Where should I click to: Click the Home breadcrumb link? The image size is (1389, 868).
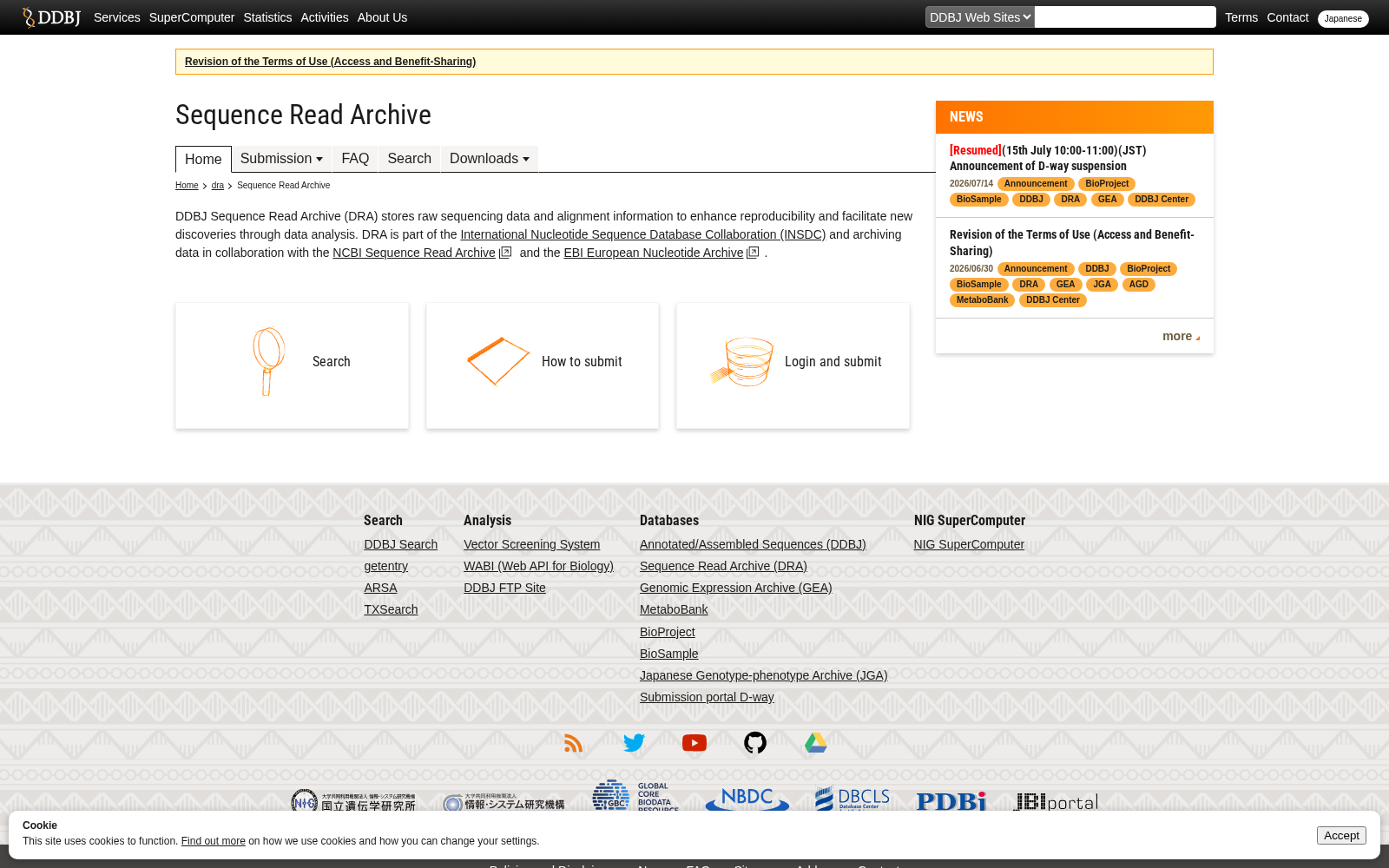pos(187,186)
